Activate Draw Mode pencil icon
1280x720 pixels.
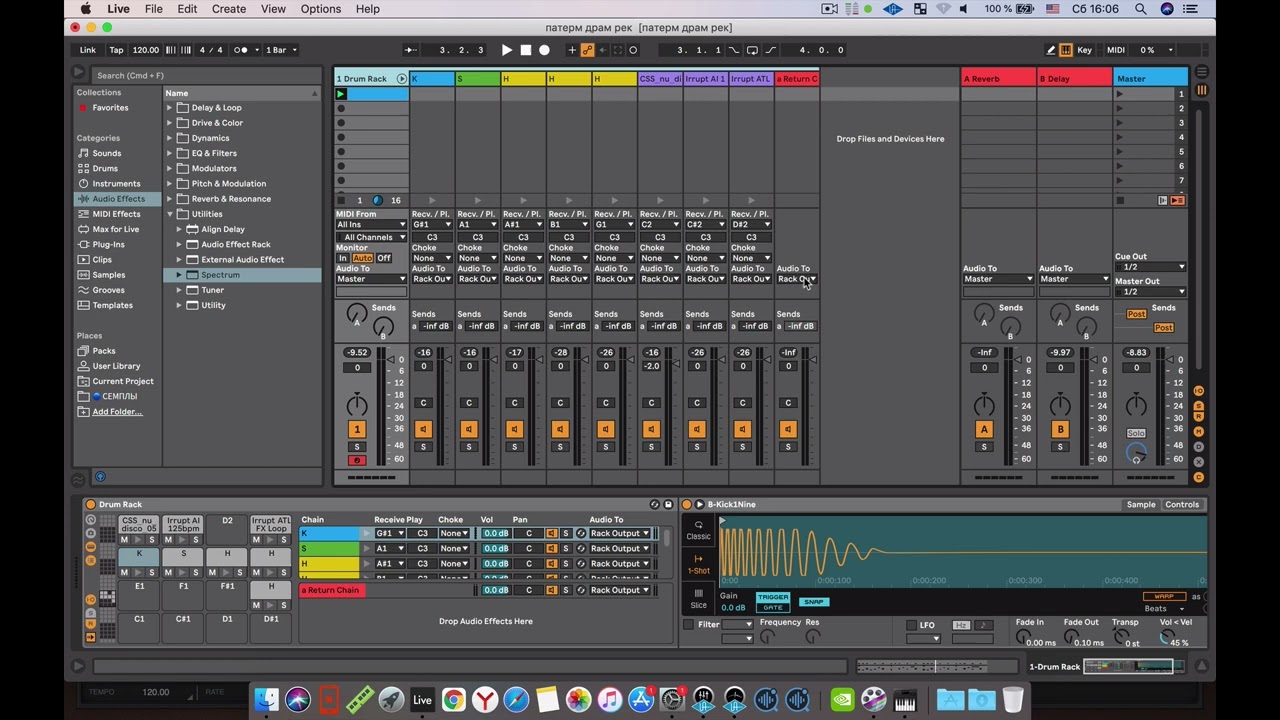(x=1051, y=50)
